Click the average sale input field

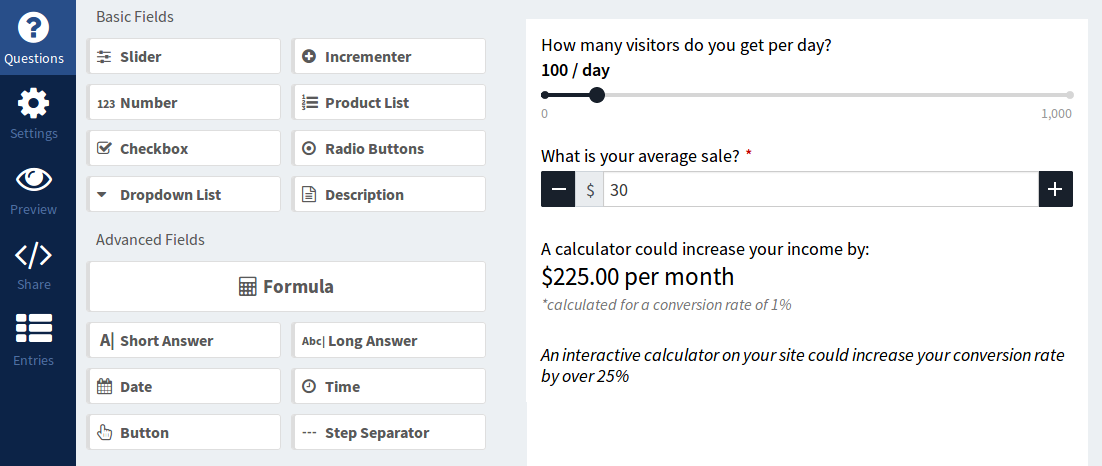click(x=820, y=190)
